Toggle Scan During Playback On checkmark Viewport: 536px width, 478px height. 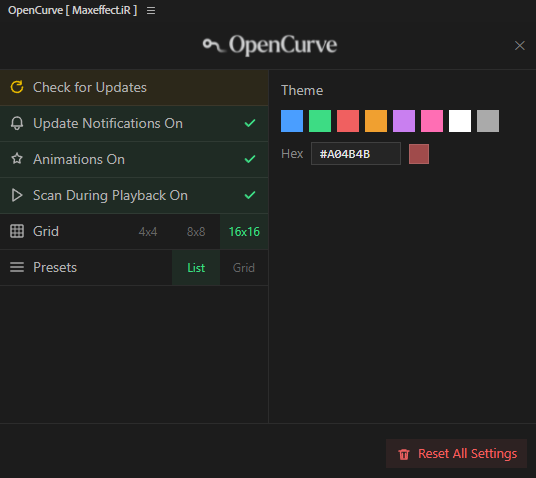pos(250,195)
